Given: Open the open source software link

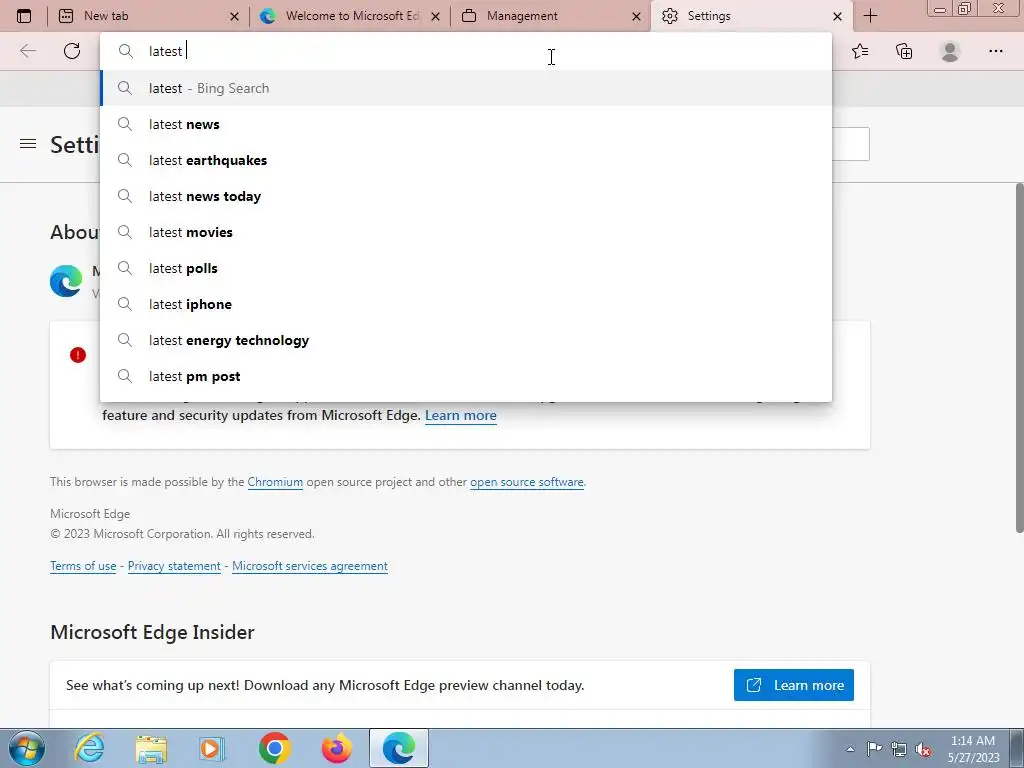Looking at the screenshot, I should coord(526,482).
